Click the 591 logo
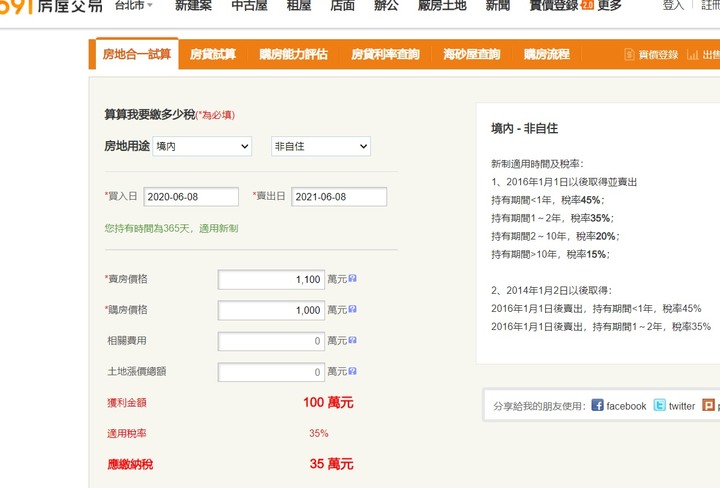This screenshot has width=720, height=488. click(51, 6)
